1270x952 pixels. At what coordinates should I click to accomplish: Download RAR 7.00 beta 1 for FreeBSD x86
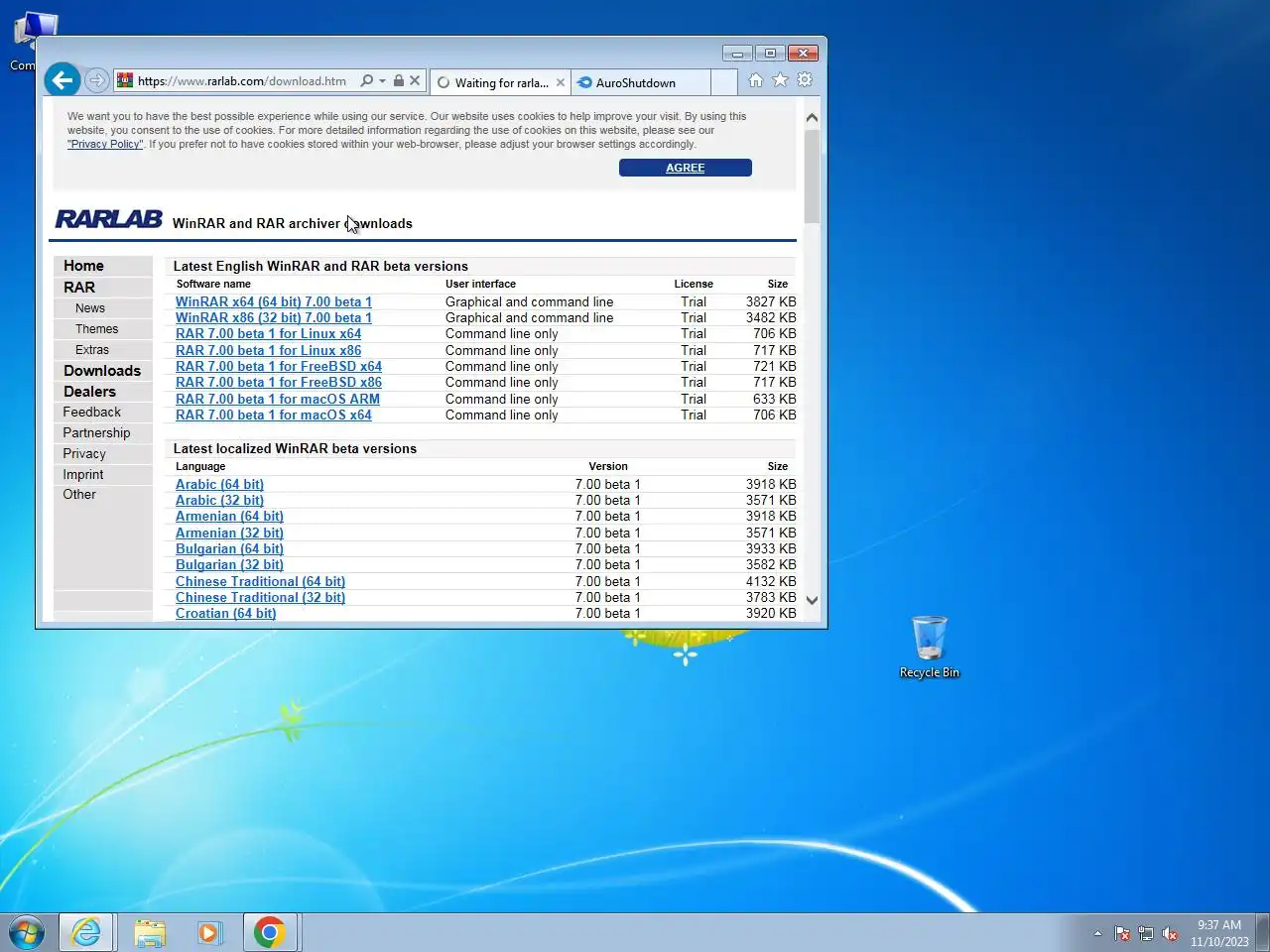point(279,382)
